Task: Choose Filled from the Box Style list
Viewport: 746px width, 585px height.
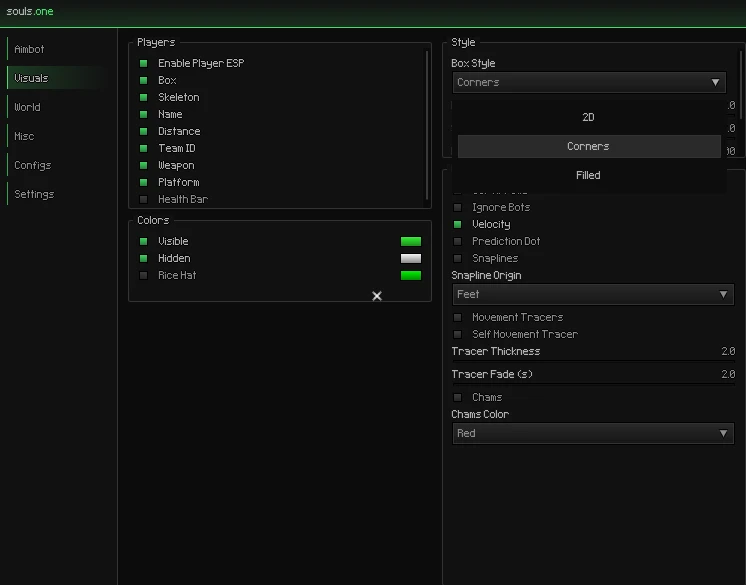Action: pos(589,176)
